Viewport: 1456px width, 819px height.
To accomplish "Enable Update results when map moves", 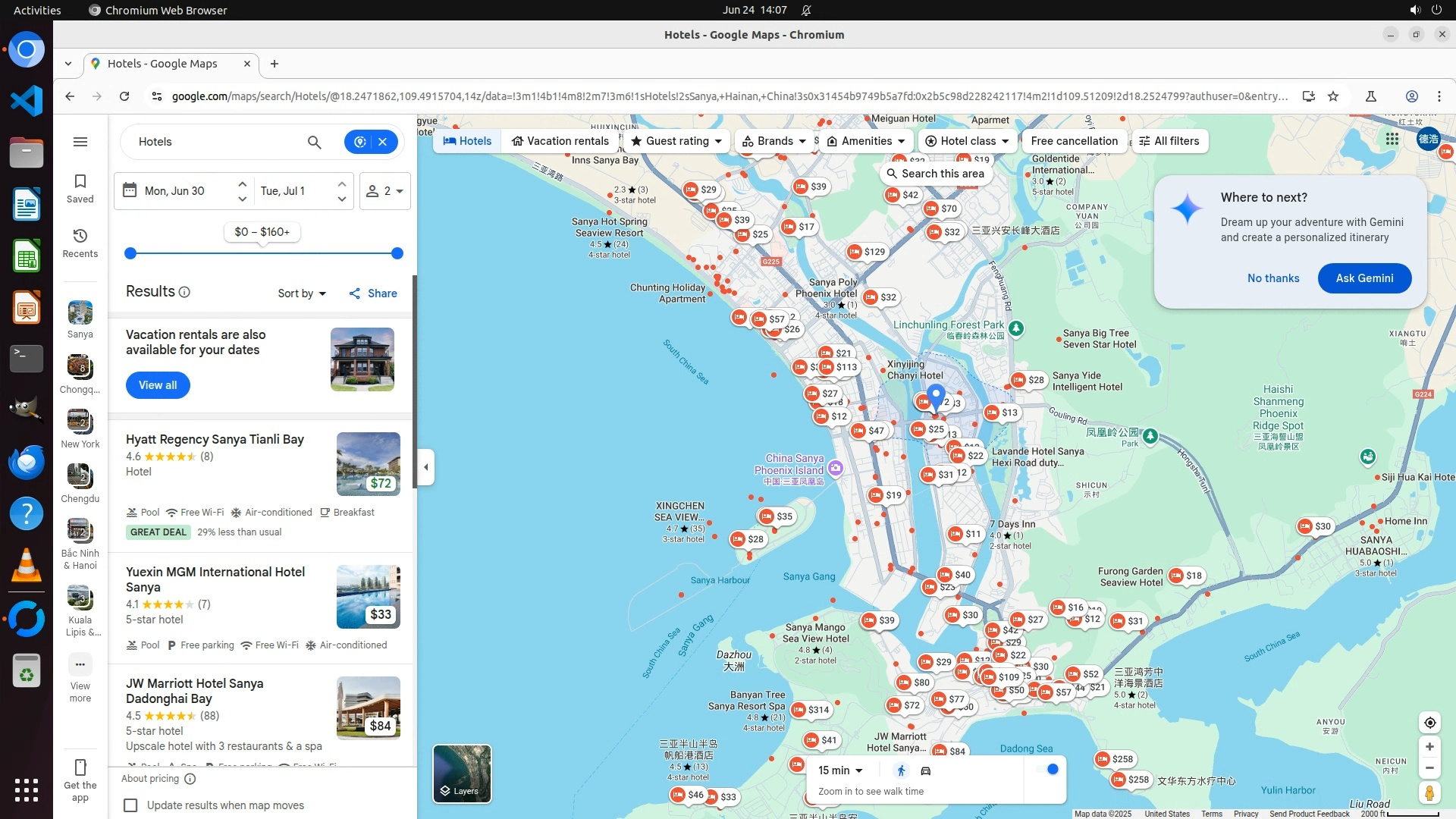I will coord(131,805).
